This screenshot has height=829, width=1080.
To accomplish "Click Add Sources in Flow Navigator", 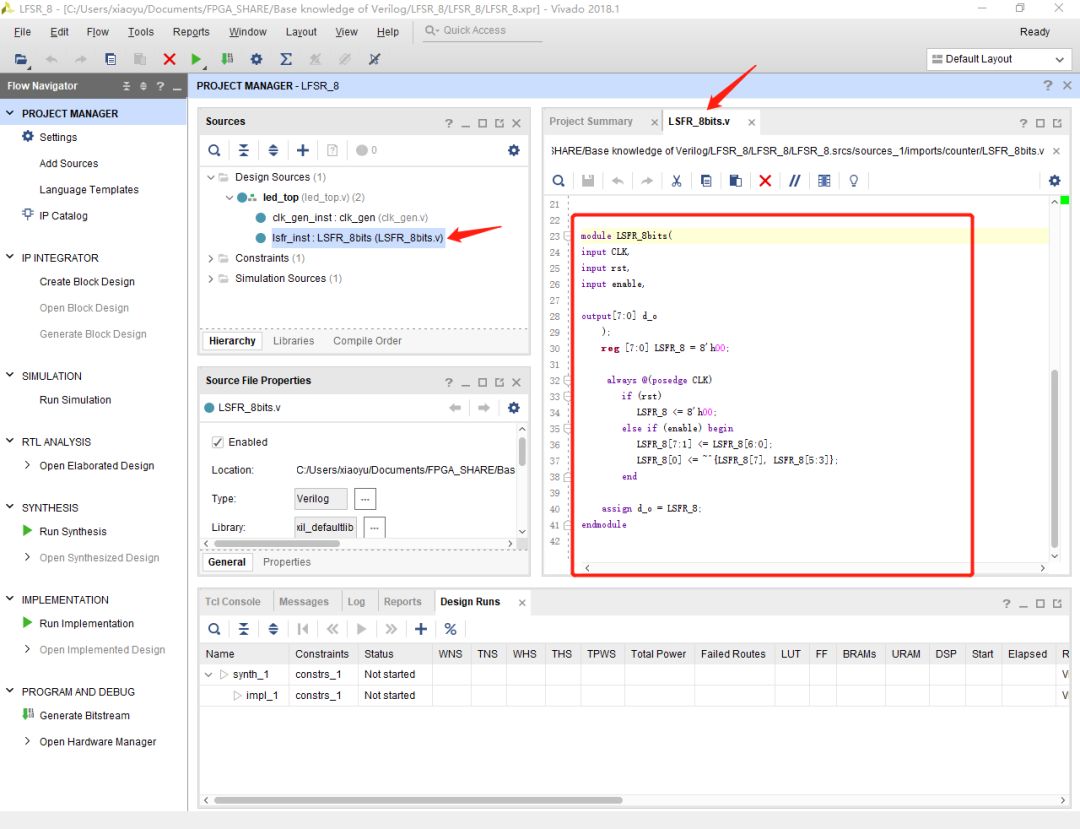I will (x=69, y=163).
